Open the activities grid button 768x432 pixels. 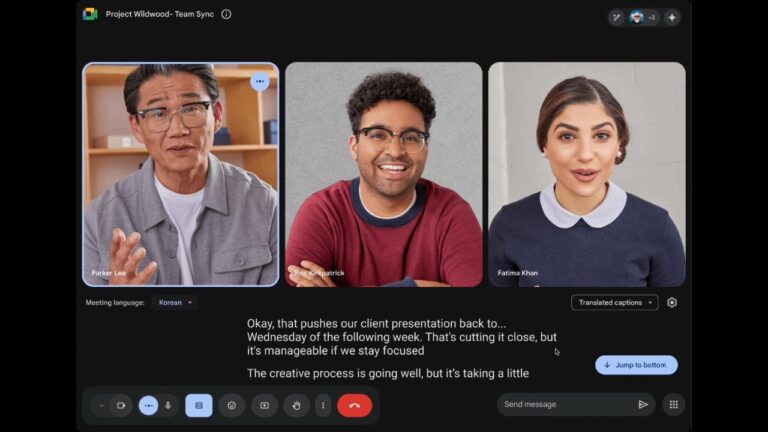[674, 405]
